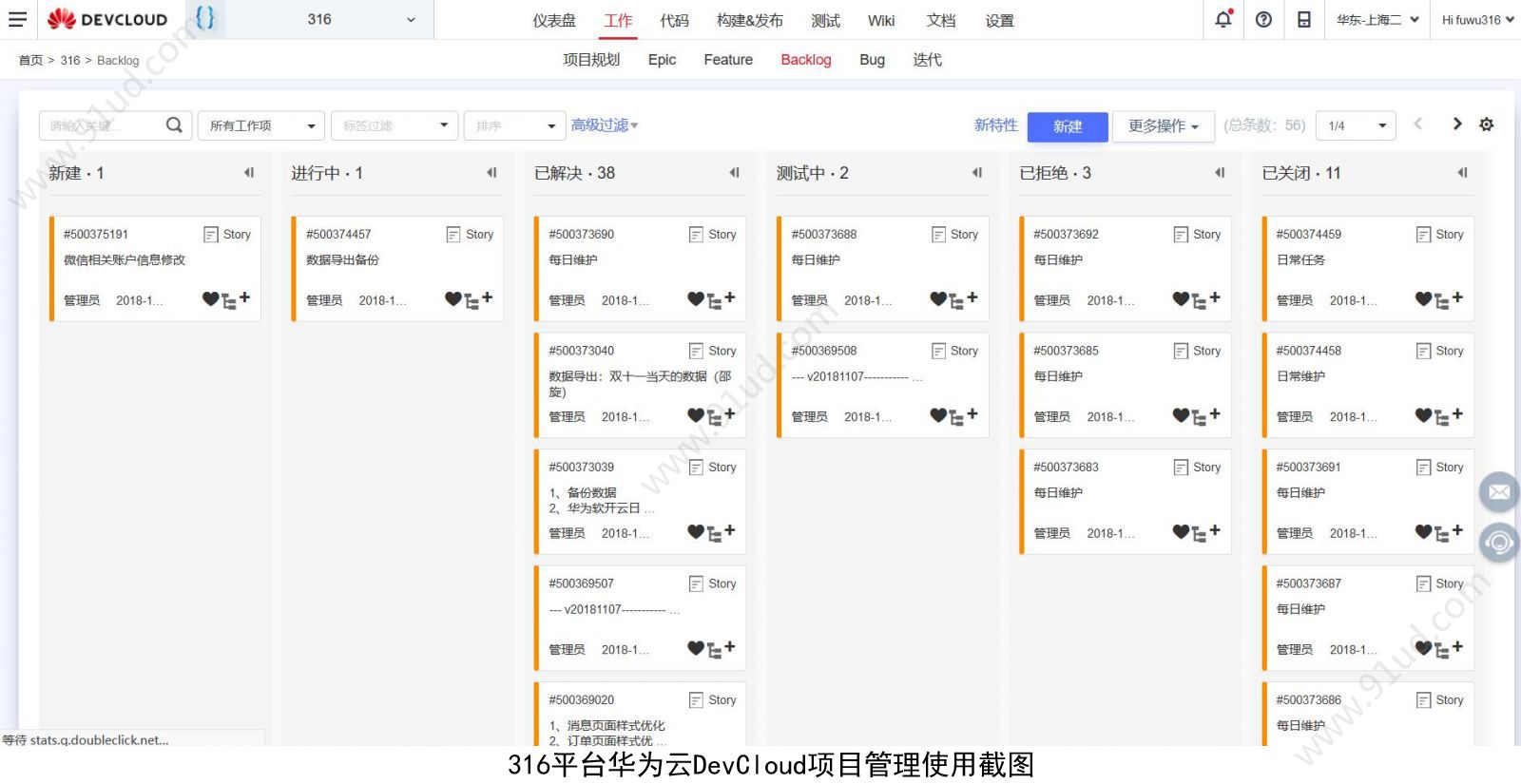Open the 排序 dropdown
This screenshot has width=1521, height=784.
click(x=514, y=125)
